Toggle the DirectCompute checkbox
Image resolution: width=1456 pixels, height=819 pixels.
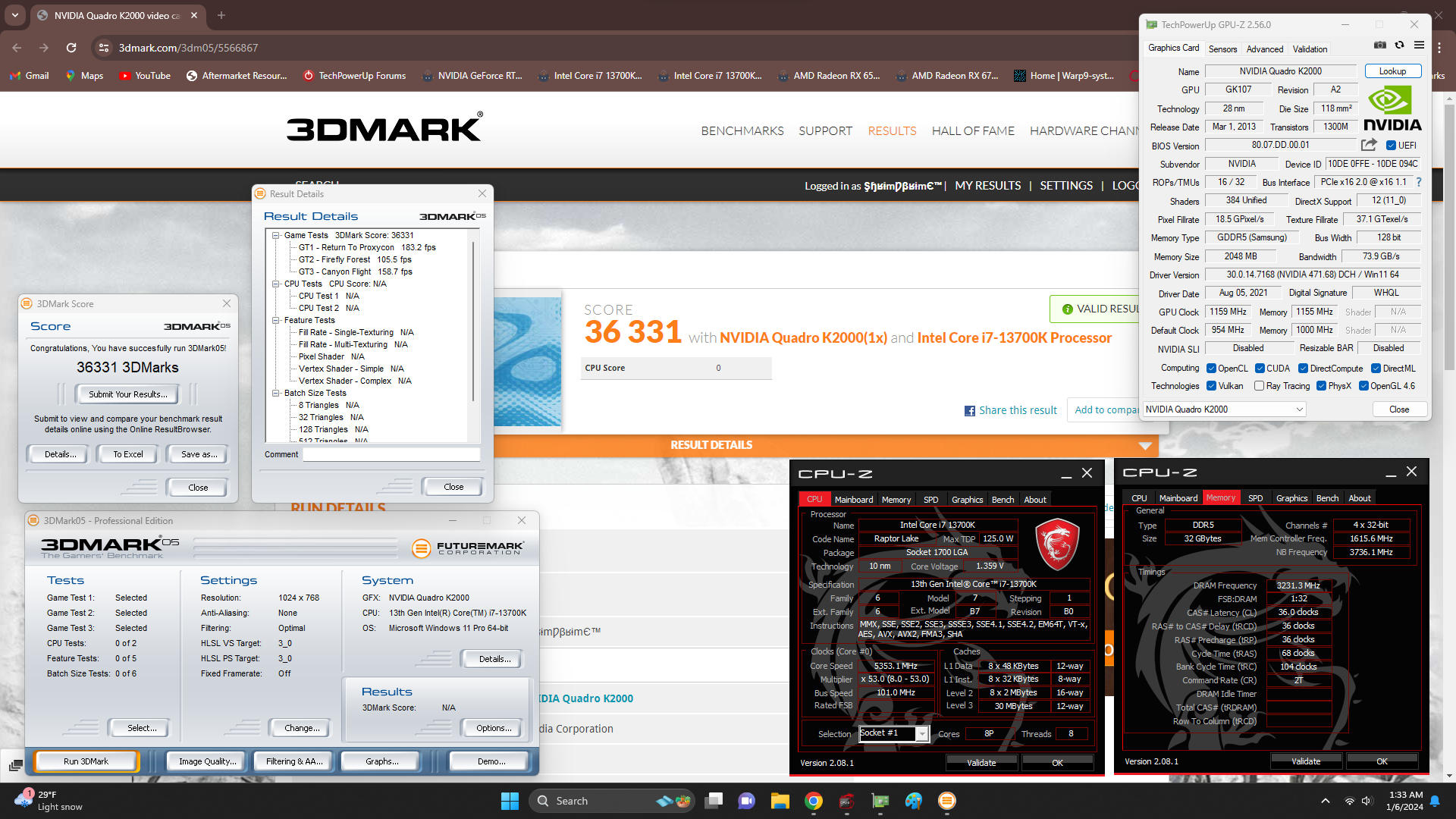[x=1303, y=369]
